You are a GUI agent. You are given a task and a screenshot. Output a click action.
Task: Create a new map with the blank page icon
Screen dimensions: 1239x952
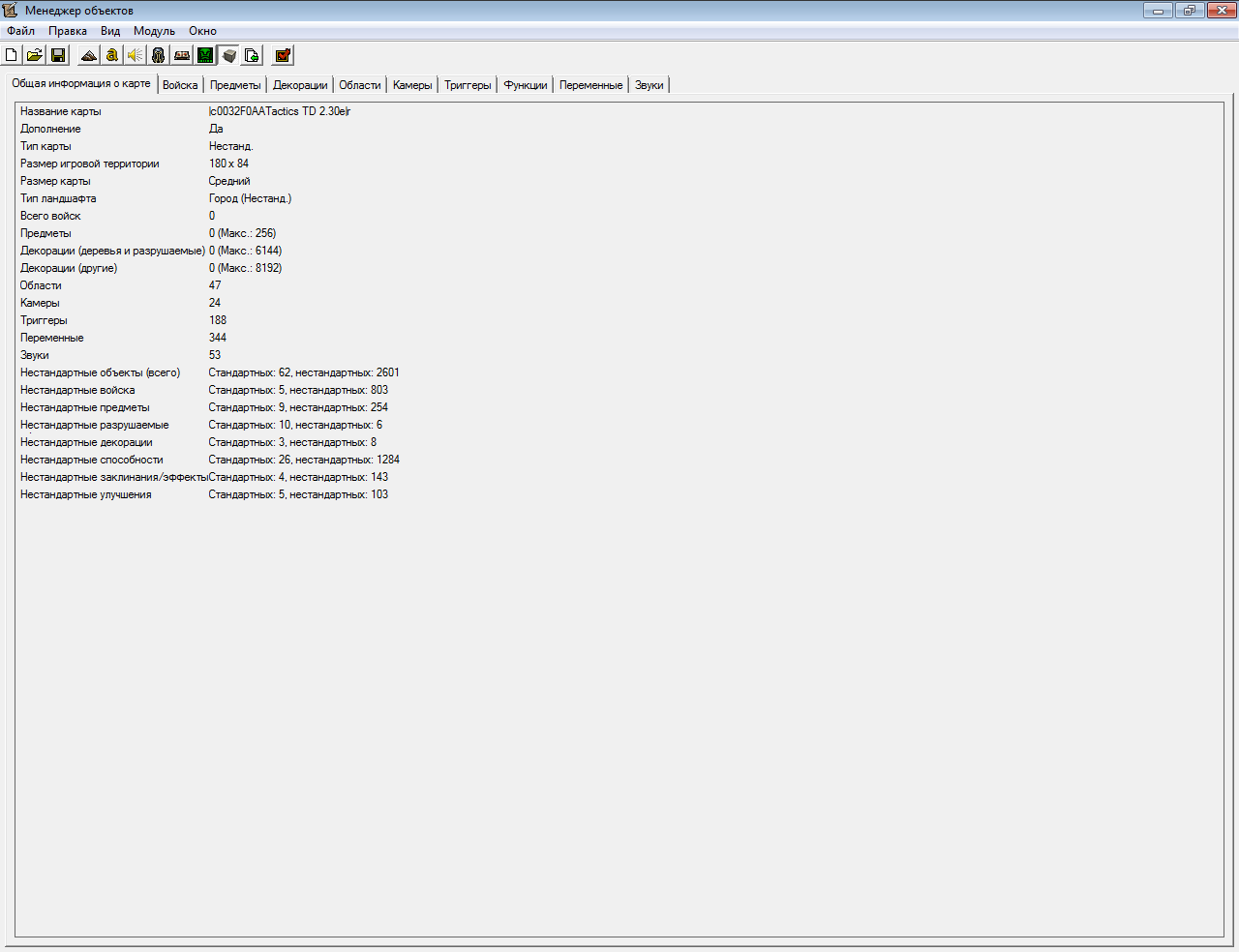coord(12,55)
